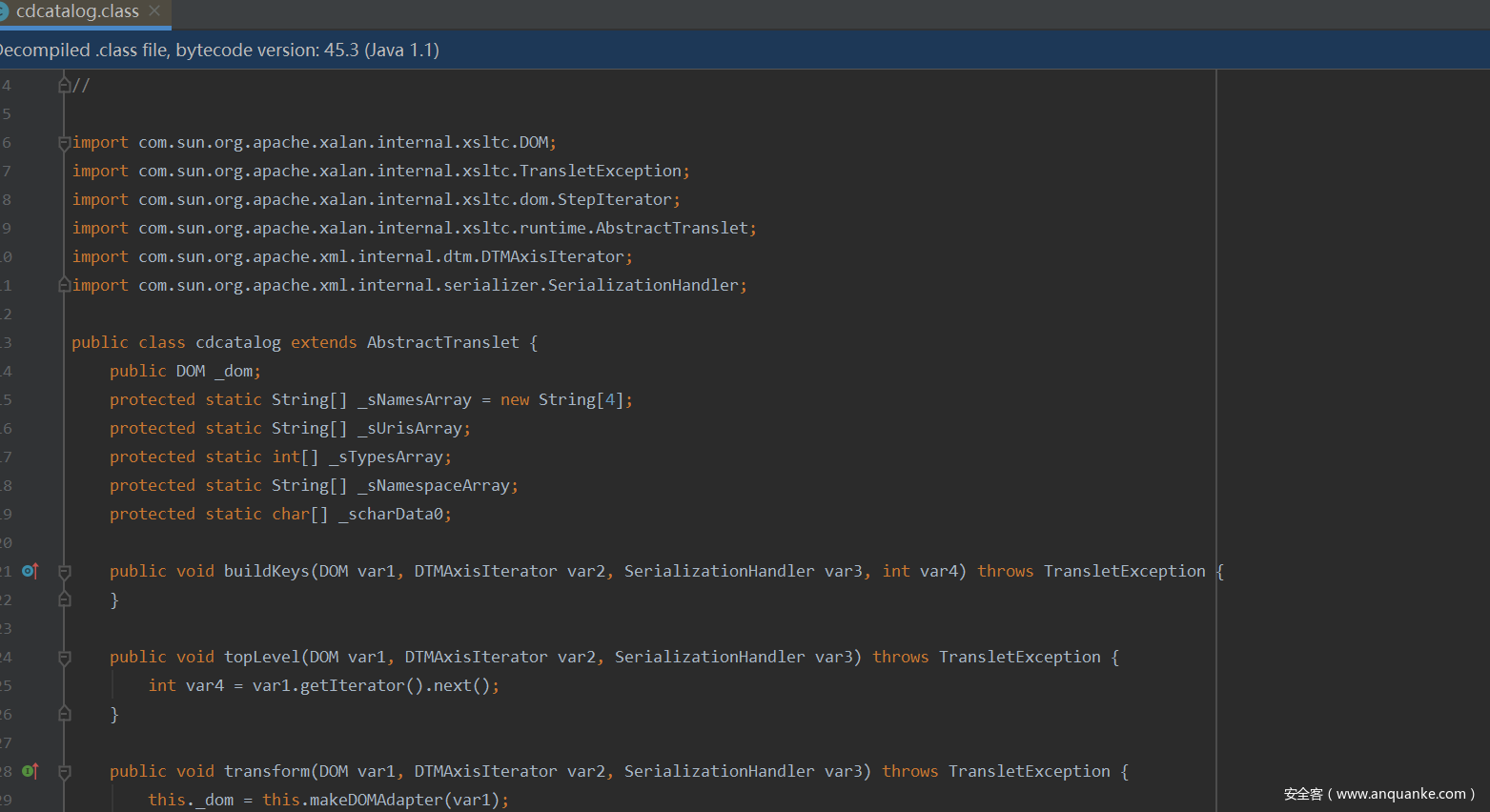1490x812 pixels.
Task: Click closing fold marker of topLevel method
Action: pos(64,714)
